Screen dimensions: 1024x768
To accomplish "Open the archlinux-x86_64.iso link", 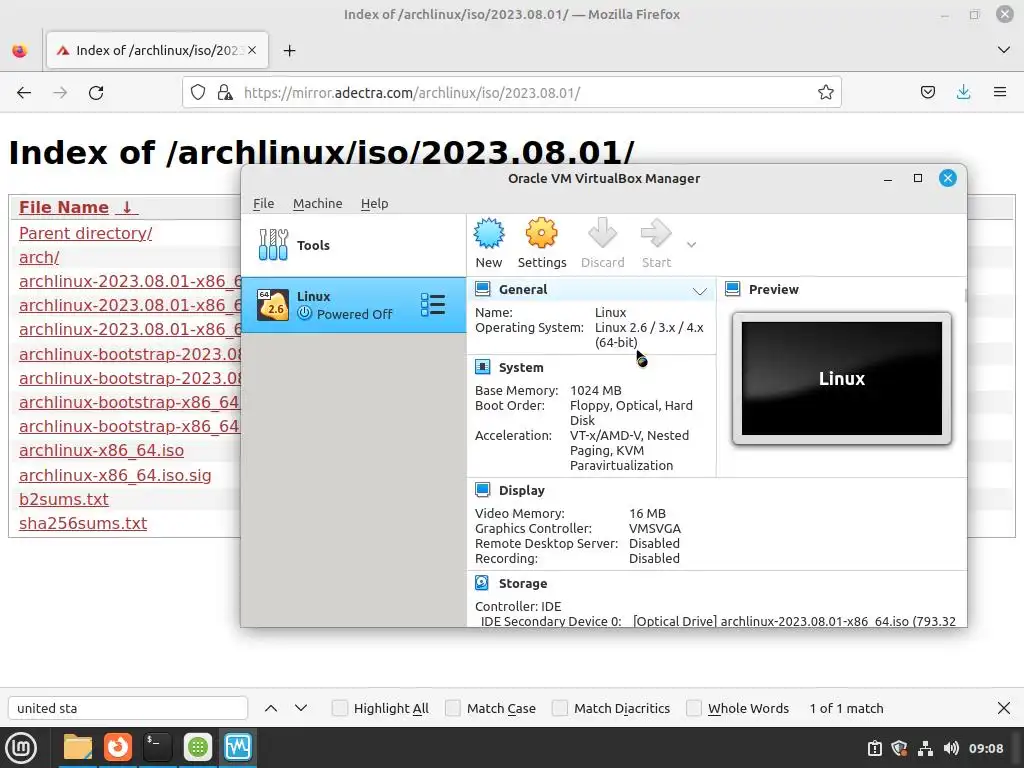I will click(x=101, y=451).
